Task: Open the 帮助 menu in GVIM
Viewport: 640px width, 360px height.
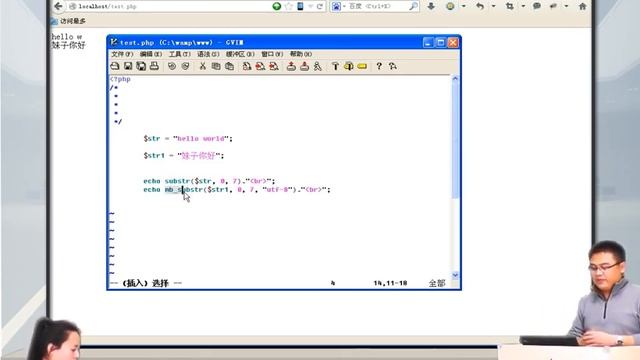Action: tap(301, 54)
